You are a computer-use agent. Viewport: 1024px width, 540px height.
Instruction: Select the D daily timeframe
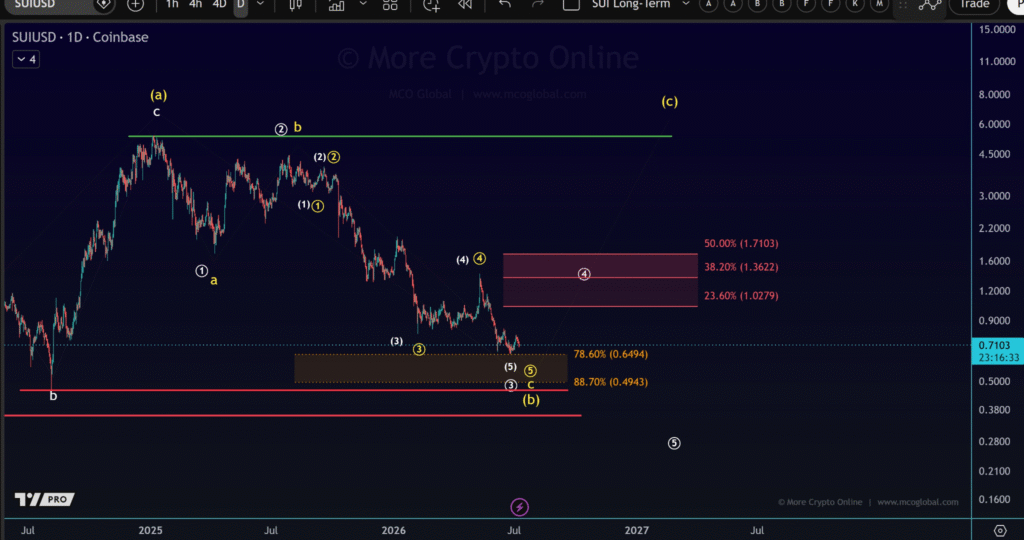click(240, 5)
